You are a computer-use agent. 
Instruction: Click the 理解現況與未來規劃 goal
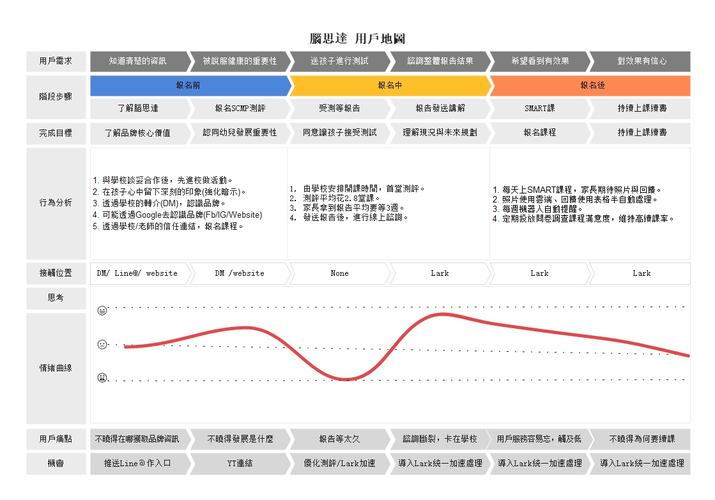tap(440, 133)
